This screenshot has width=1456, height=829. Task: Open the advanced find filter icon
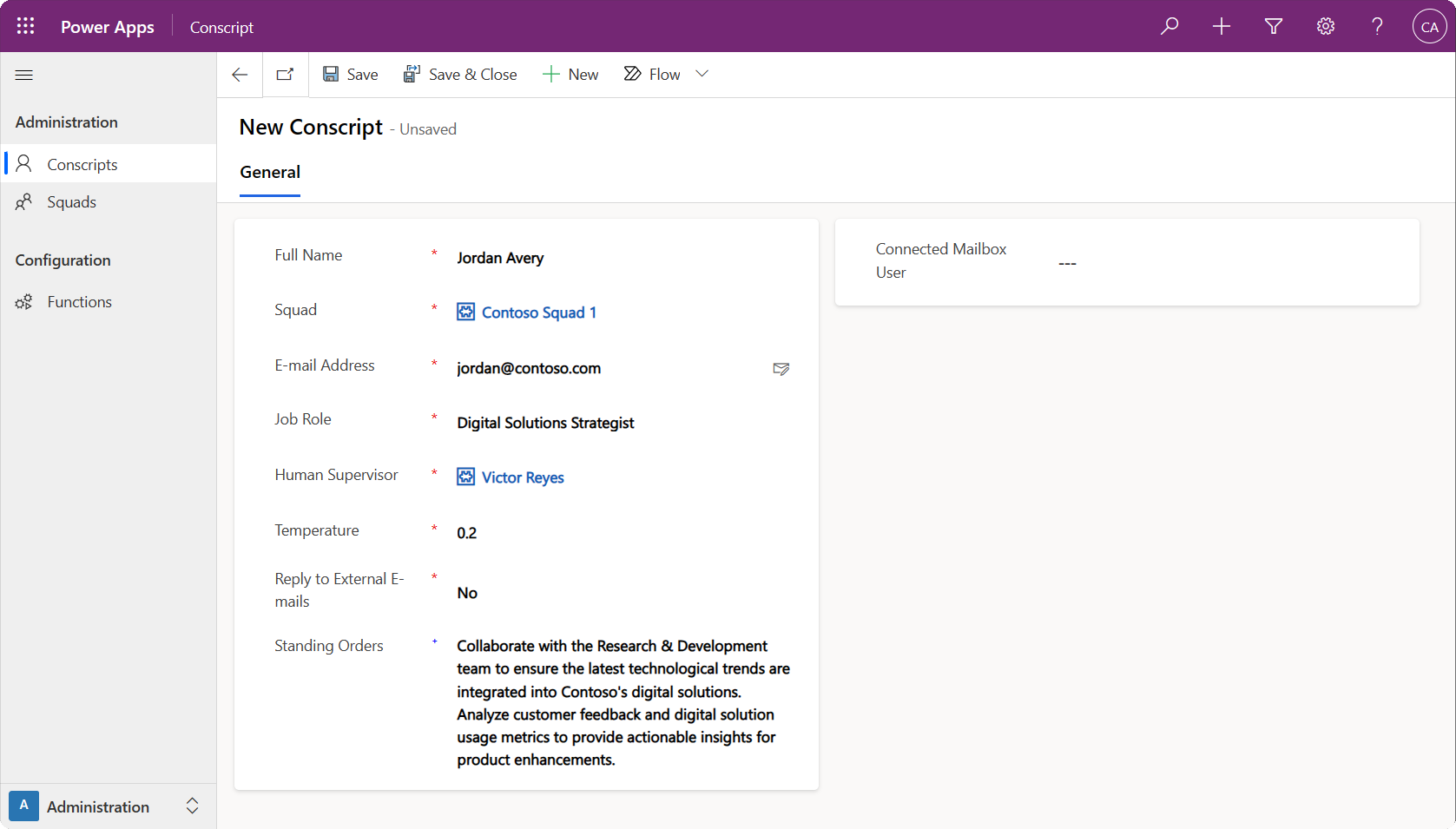coord(1274,26)
